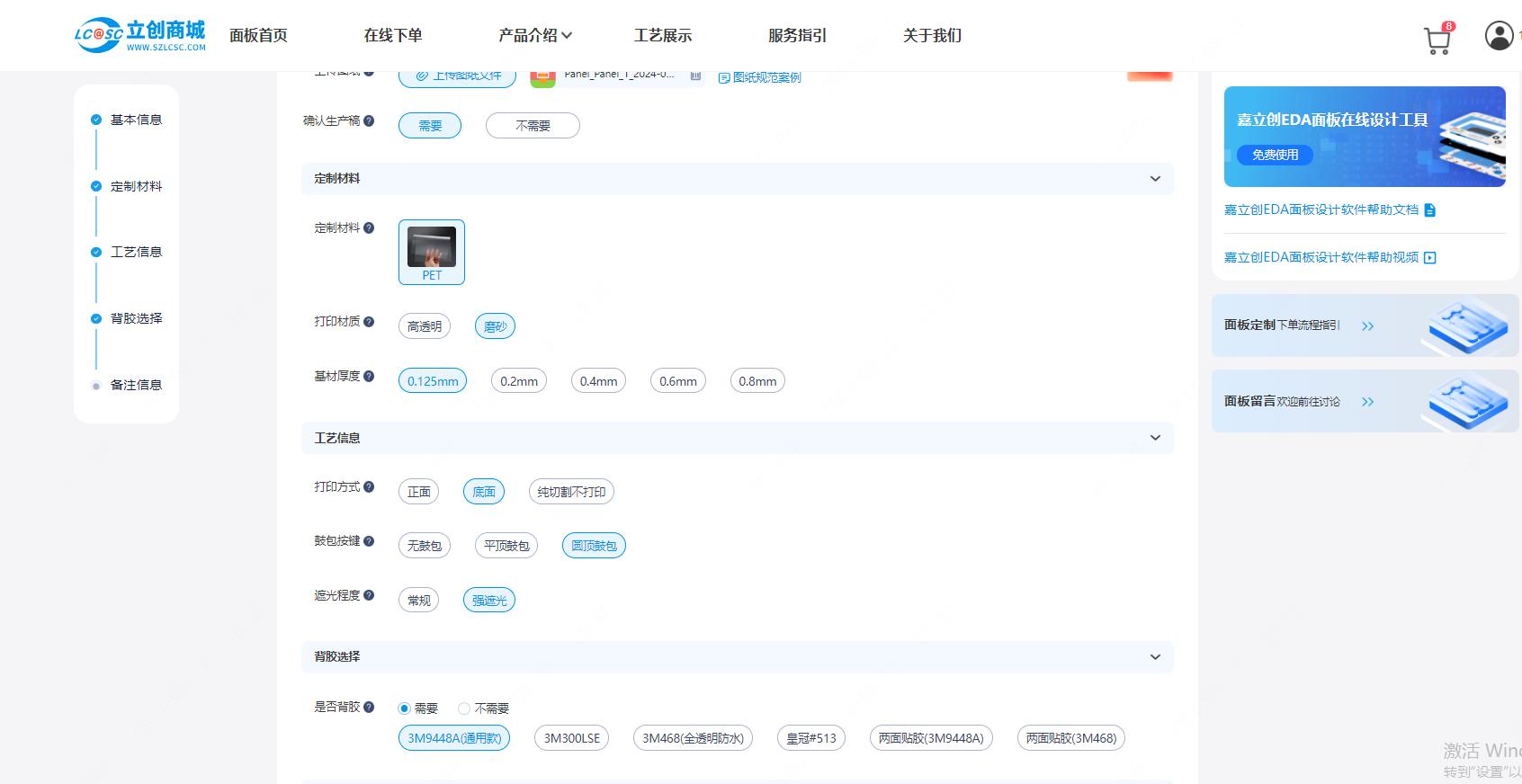Click the LCSC 立创商城 logo
The width and height of the screenshot is (1522, 784).
click(x=140, y=35)
